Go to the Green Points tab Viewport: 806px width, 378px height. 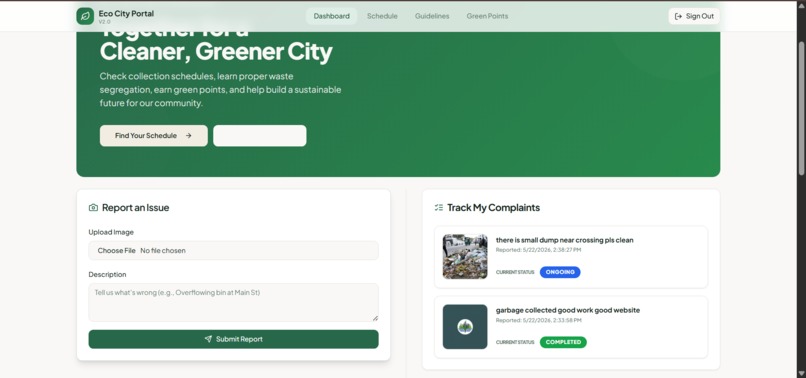(x=487, y=16)
